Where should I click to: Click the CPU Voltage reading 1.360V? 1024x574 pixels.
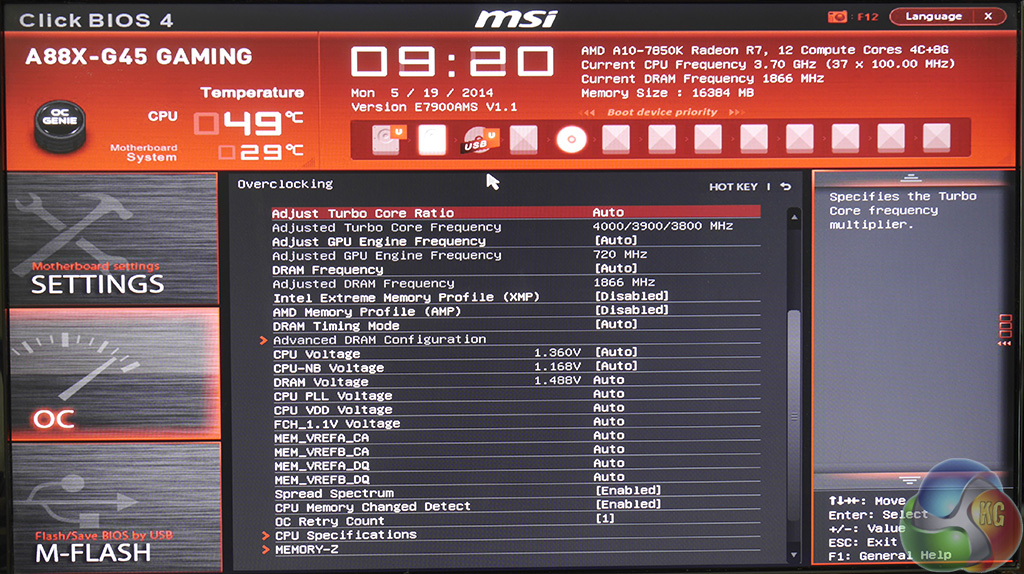click(x=557, y=353)
